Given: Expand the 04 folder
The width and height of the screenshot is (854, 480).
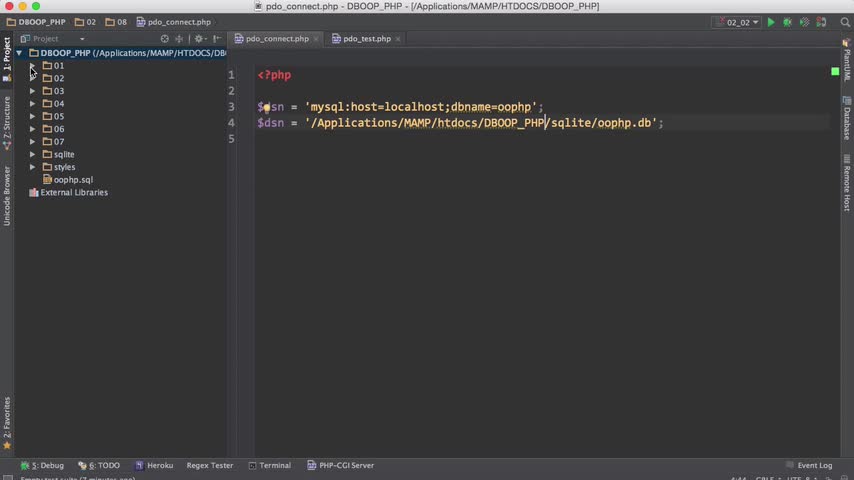Looking at the screenshot, I should coord(33,104).
